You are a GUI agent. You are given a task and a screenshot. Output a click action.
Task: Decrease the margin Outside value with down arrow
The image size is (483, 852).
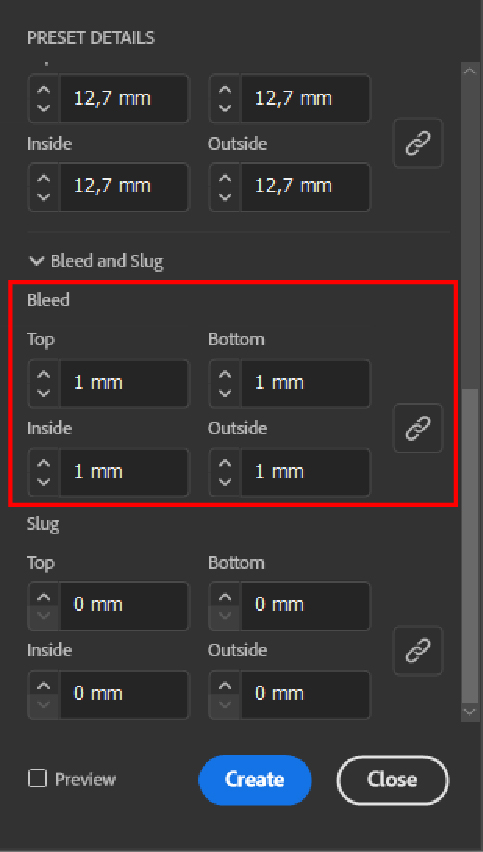pos(225,196)
